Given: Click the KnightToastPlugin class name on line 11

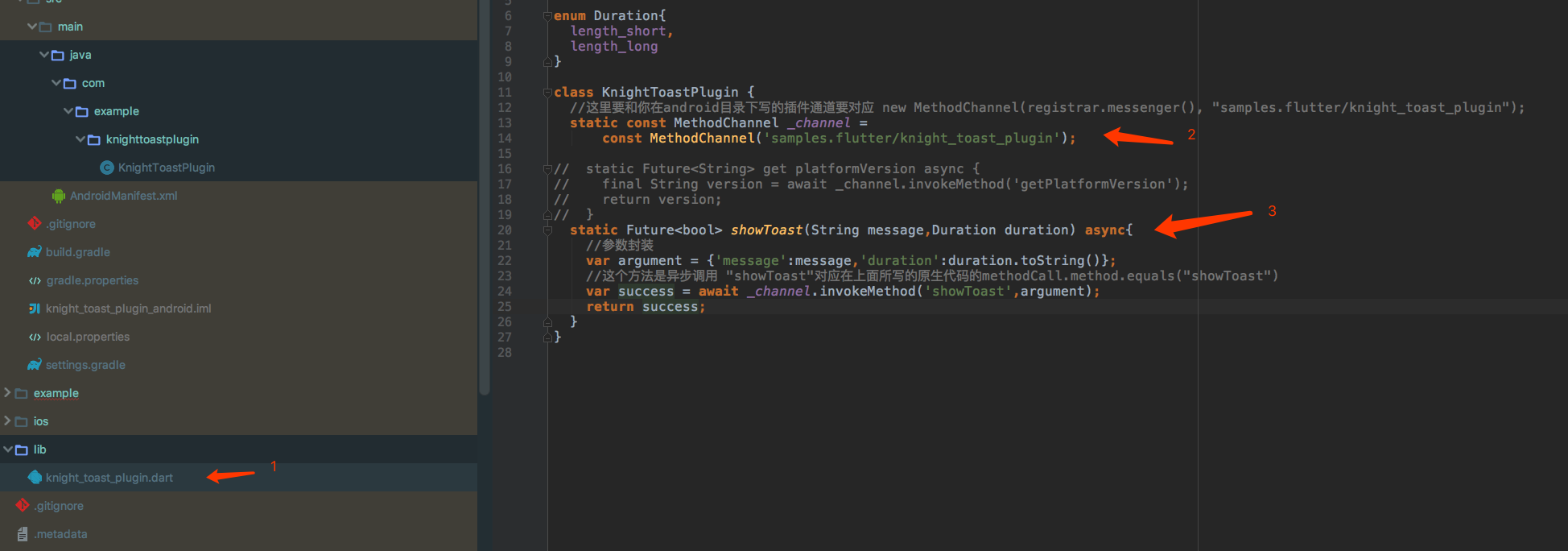Looking at the screenshot, I should pyautogui.click(x=671, y=93).
